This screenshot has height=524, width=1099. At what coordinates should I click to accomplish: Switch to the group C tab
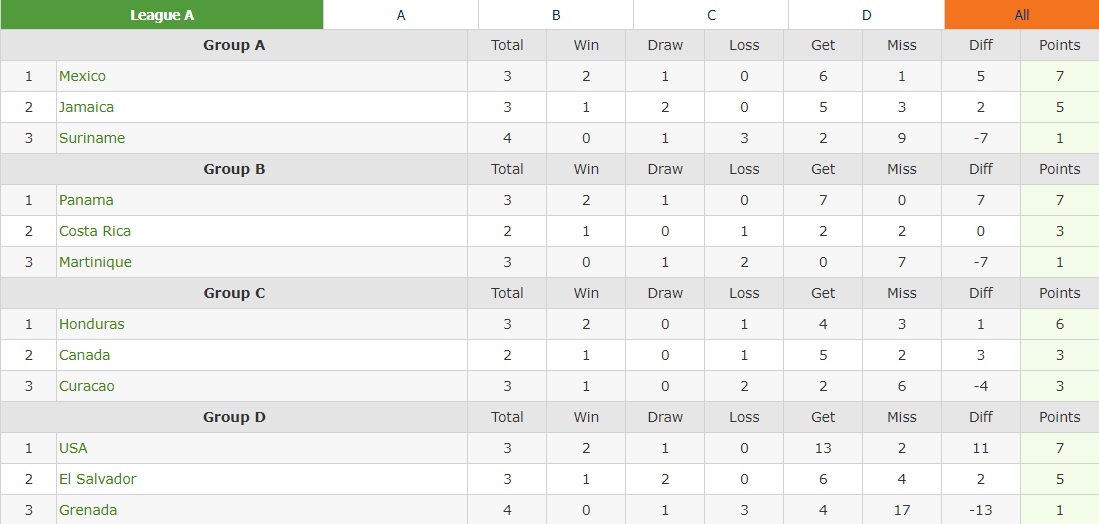[x=711, y=15]
